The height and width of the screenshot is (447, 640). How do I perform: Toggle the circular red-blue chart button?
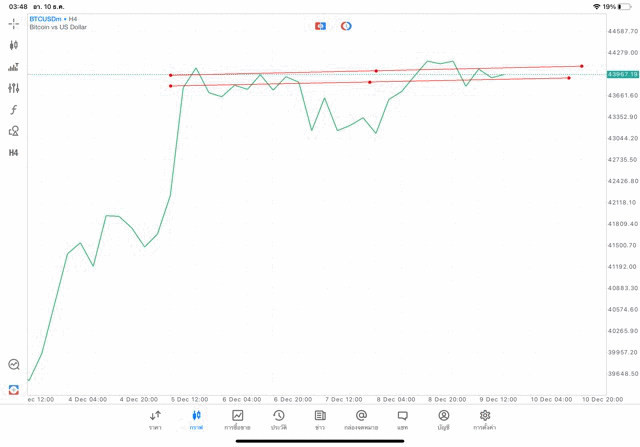[x=346, y=26]
